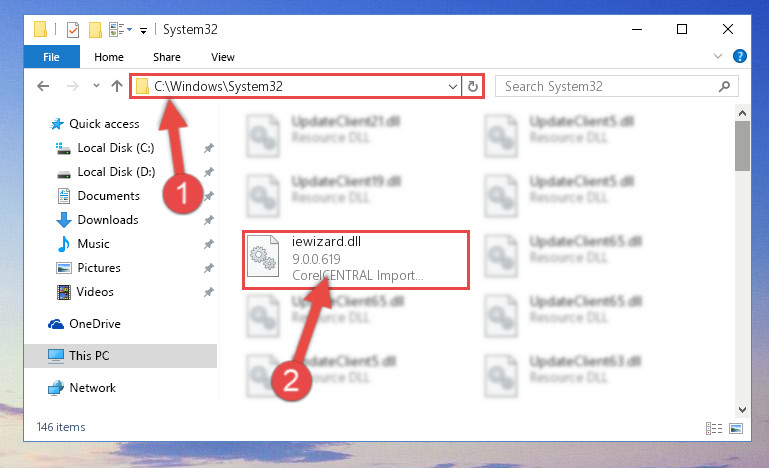Open the recent locations dropdown arrow
Image resolution: width=769 pixels, height=468 pixels.
click(x=96, y=86)
